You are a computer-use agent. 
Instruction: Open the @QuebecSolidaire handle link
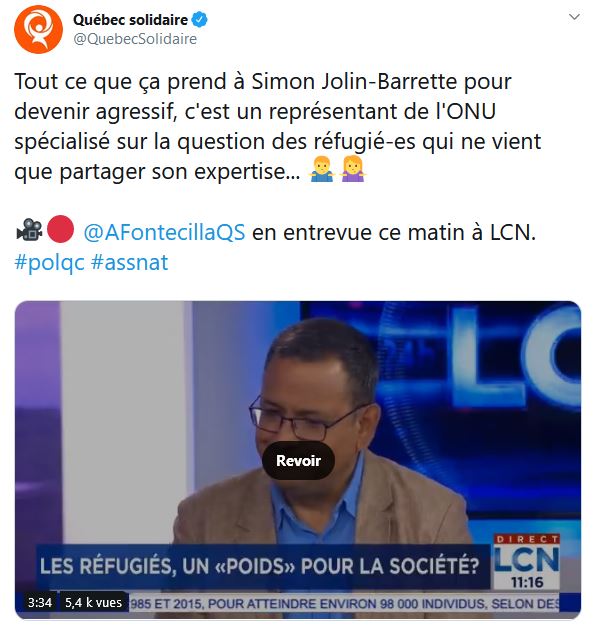pos(135,39)
